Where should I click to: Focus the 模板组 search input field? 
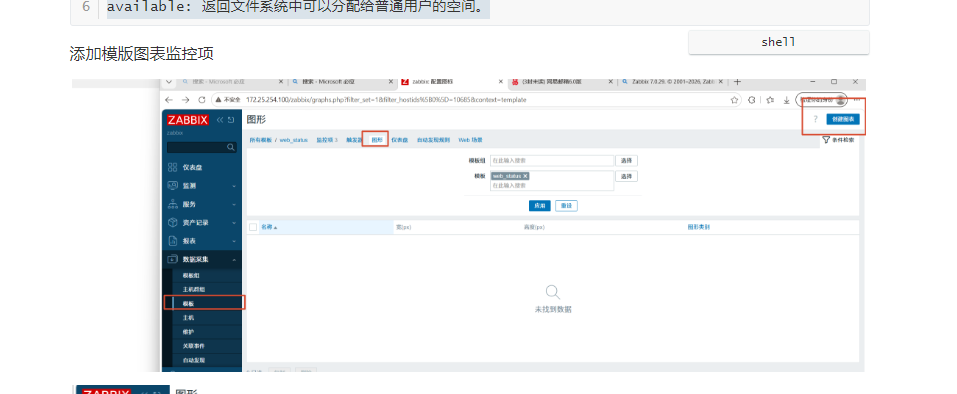coord(552,160)
